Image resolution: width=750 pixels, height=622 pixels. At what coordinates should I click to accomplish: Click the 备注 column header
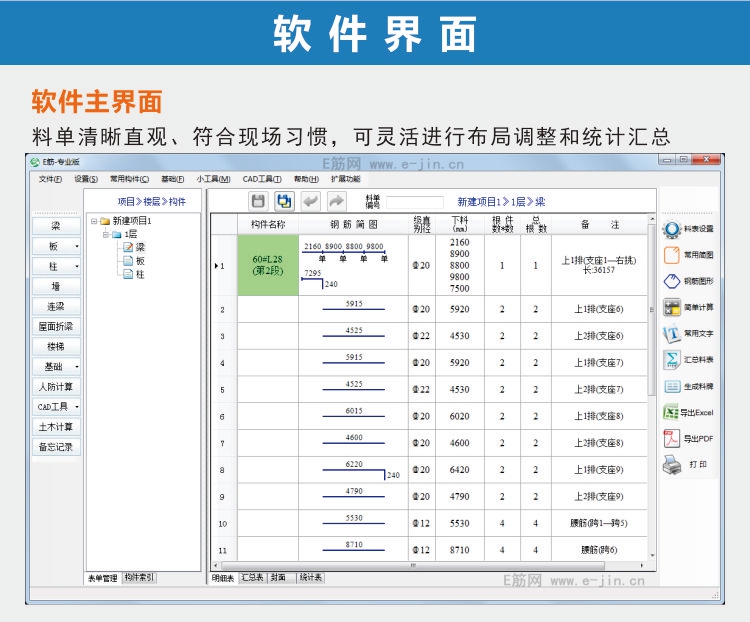pyautogui.click(x=599, y=224)
